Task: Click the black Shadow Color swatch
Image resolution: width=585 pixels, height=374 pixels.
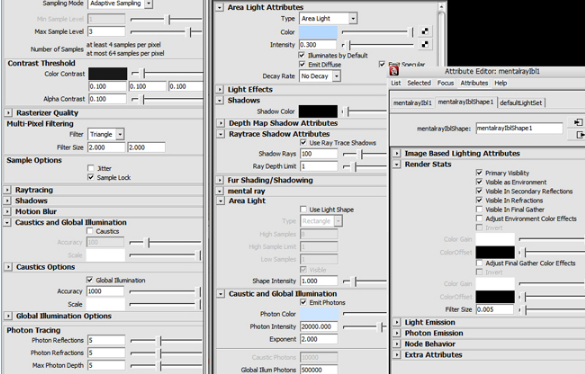Action: [318, 111]
